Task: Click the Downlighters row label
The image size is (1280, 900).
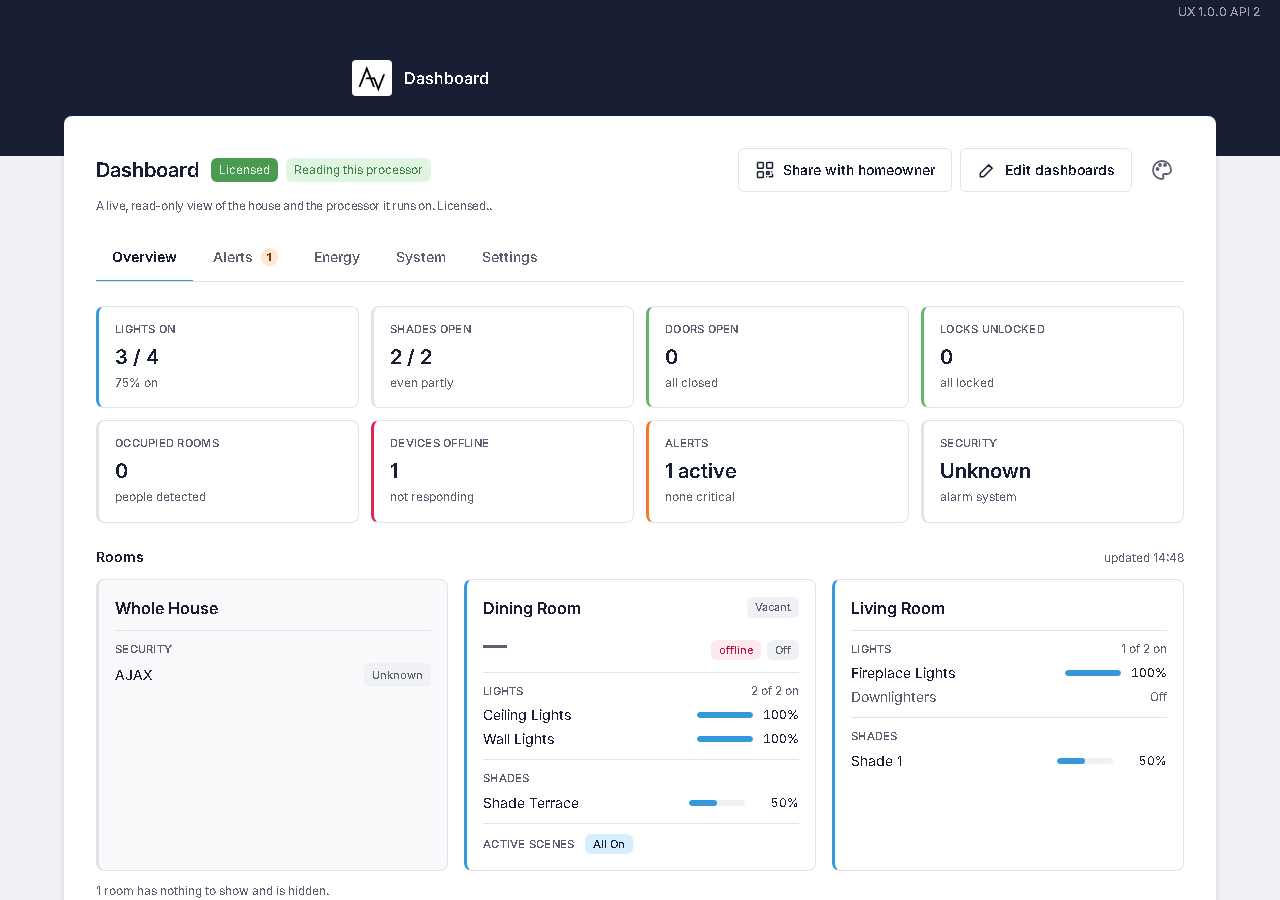Action: 894,697
